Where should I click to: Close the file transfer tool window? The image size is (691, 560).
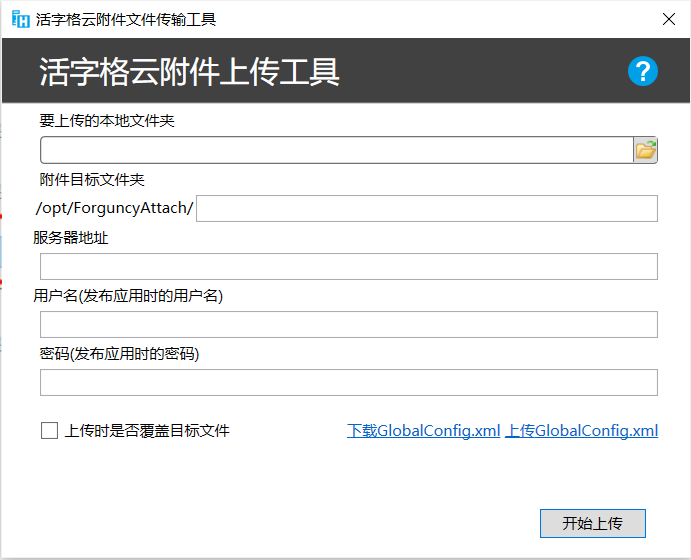tap(669, 19)
